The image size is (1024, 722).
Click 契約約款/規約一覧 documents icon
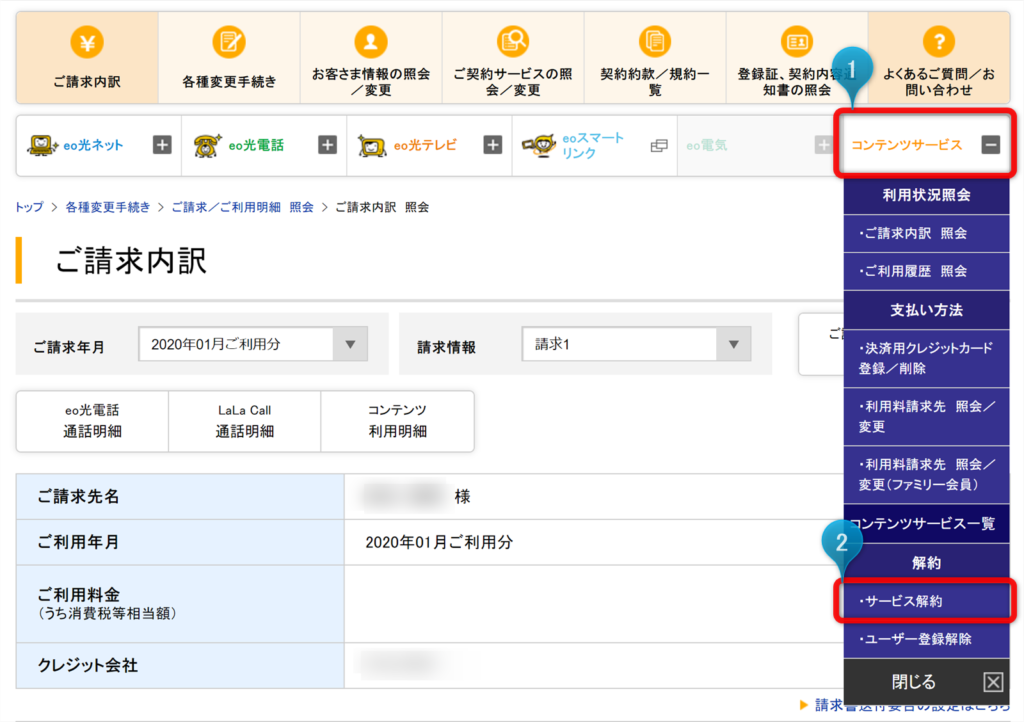click(654, 43)
